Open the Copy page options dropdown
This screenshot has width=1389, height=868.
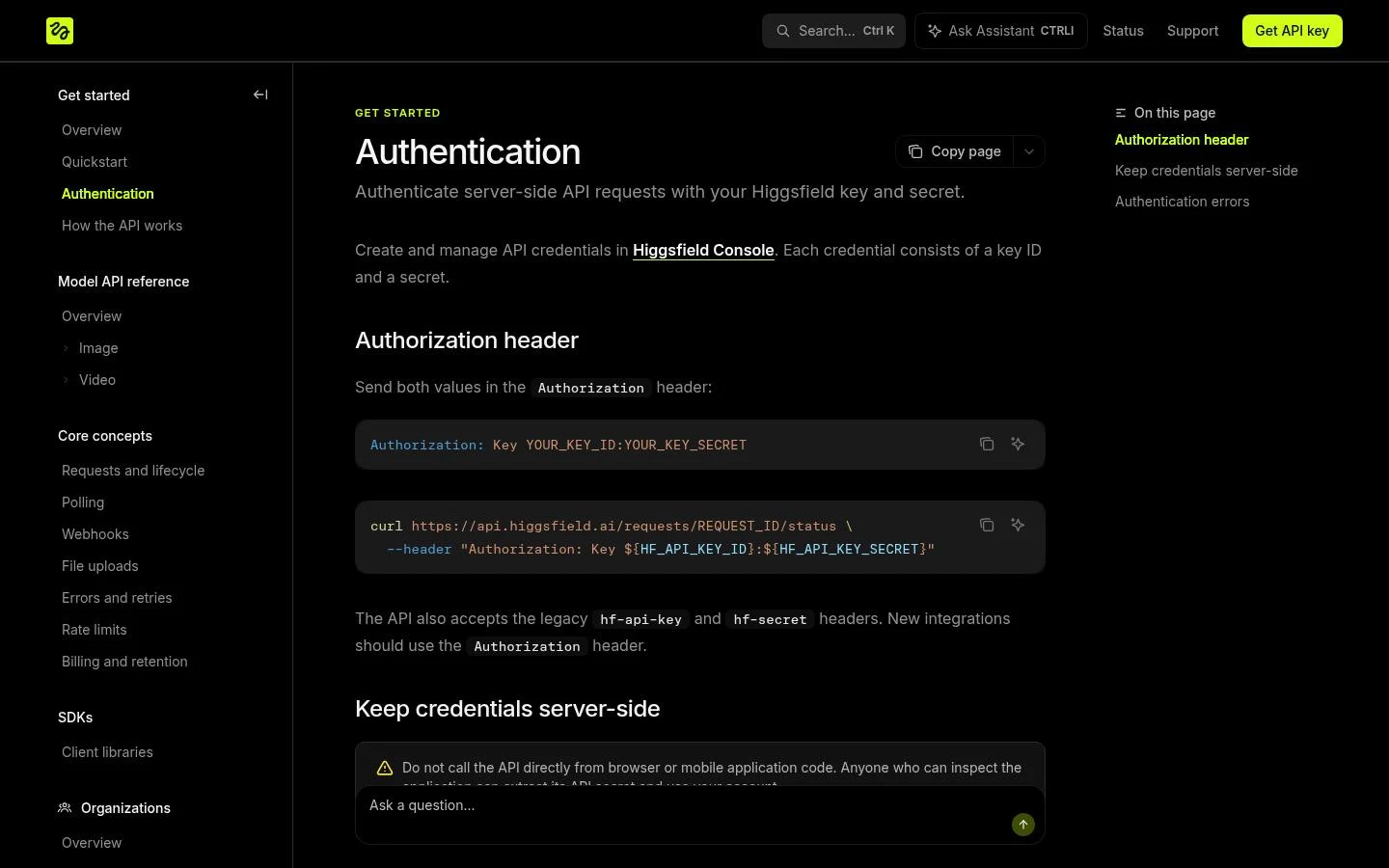coord(1029,151)
